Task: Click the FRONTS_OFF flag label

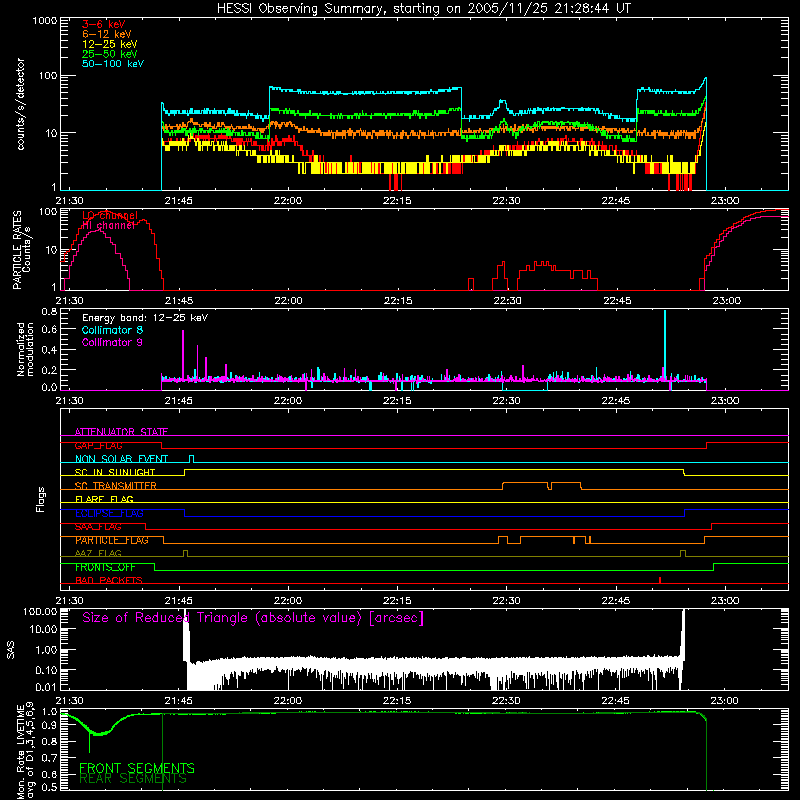Action: click(x=105, y=567)
